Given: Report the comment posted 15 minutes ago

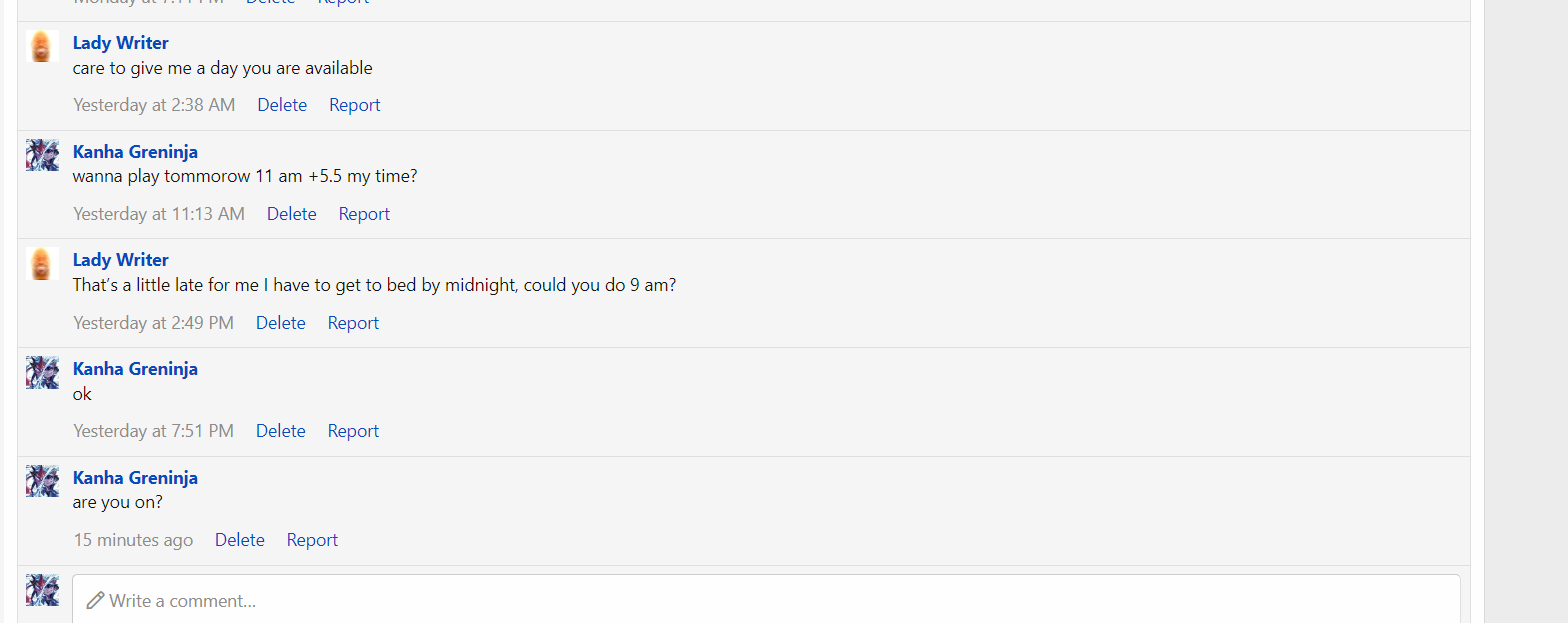Looking at the screenshot, I should 312,540.
